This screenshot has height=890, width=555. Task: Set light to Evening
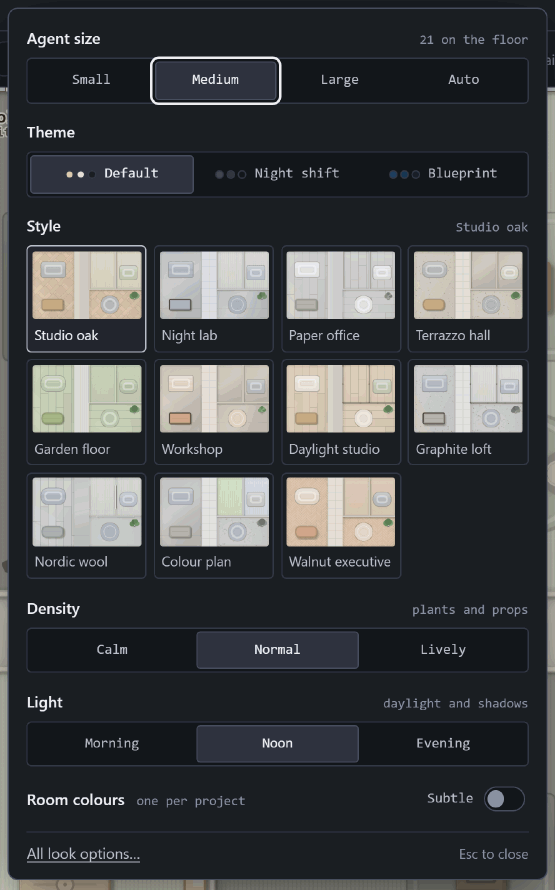tap(443, 744)
